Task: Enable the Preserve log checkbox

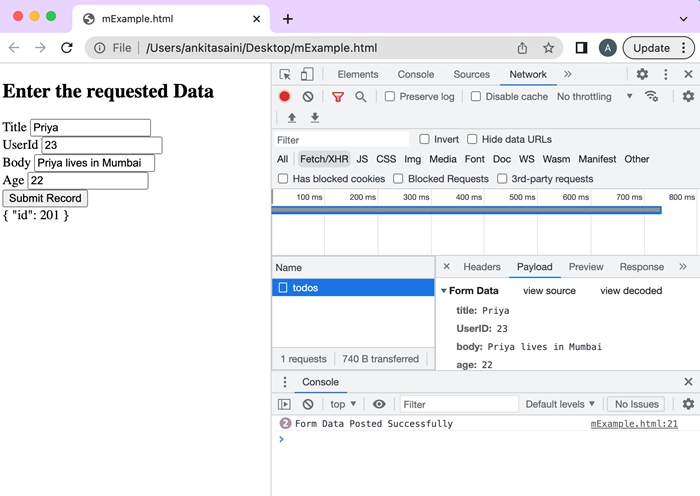Action: point(391,97)
